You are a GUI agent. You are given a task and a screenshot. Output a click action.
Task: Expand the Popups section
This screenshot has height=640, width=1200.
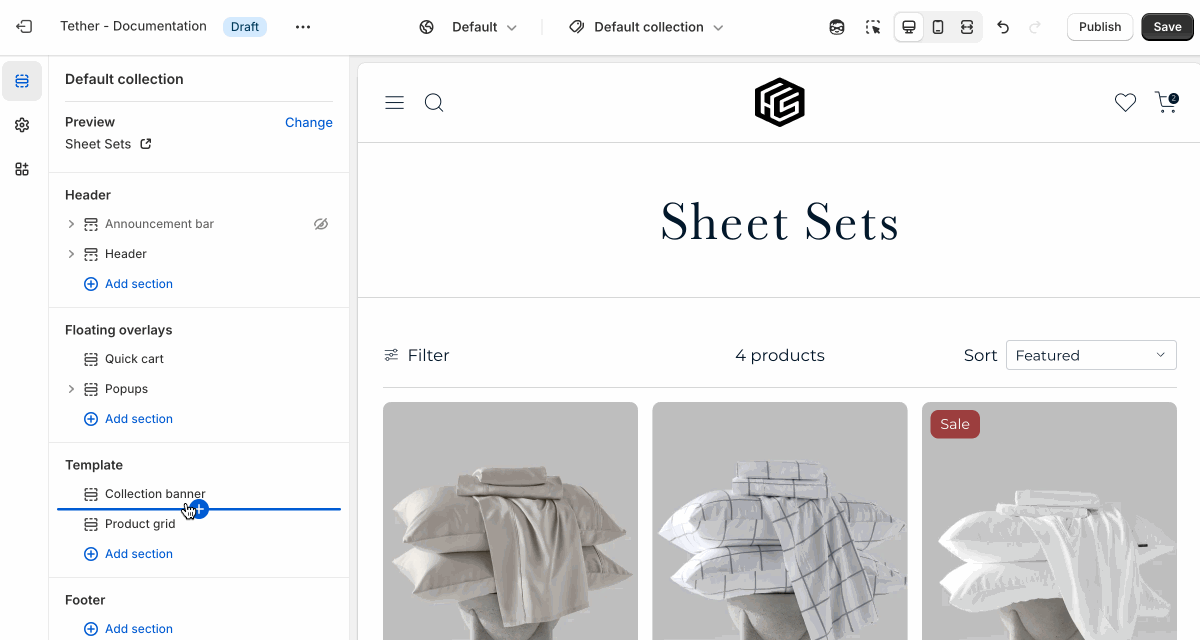tap(71, 389)
